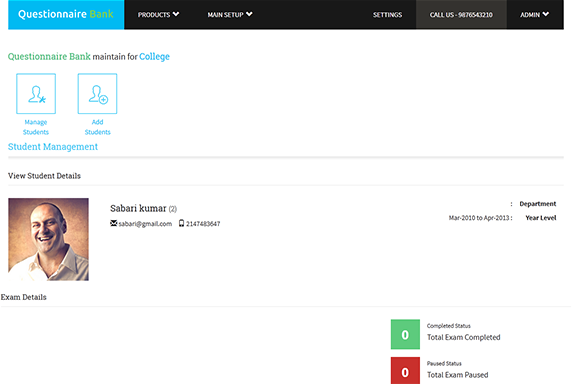Screen dimensions: 574x384
Task: Expand the Products dropdown menu
Action: (158, 15)
